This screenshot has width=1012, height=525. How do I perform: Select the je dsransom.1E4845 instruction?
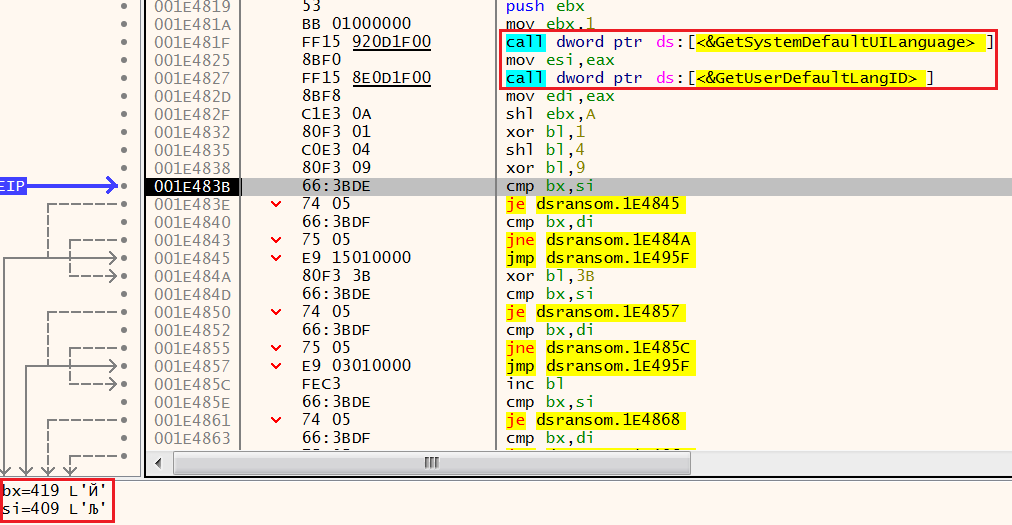pyautogui.click(x=593, y=204)
